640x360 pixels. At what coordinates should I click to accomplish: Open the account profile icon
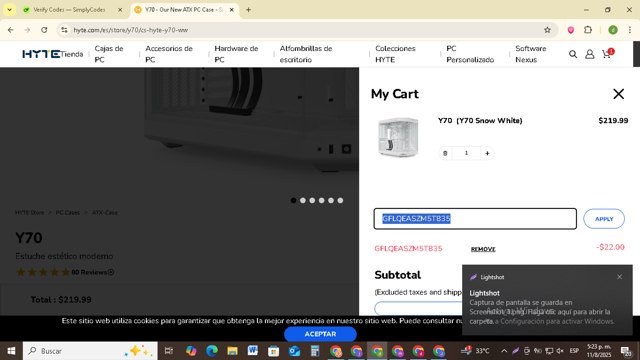(x=589, y=54)
